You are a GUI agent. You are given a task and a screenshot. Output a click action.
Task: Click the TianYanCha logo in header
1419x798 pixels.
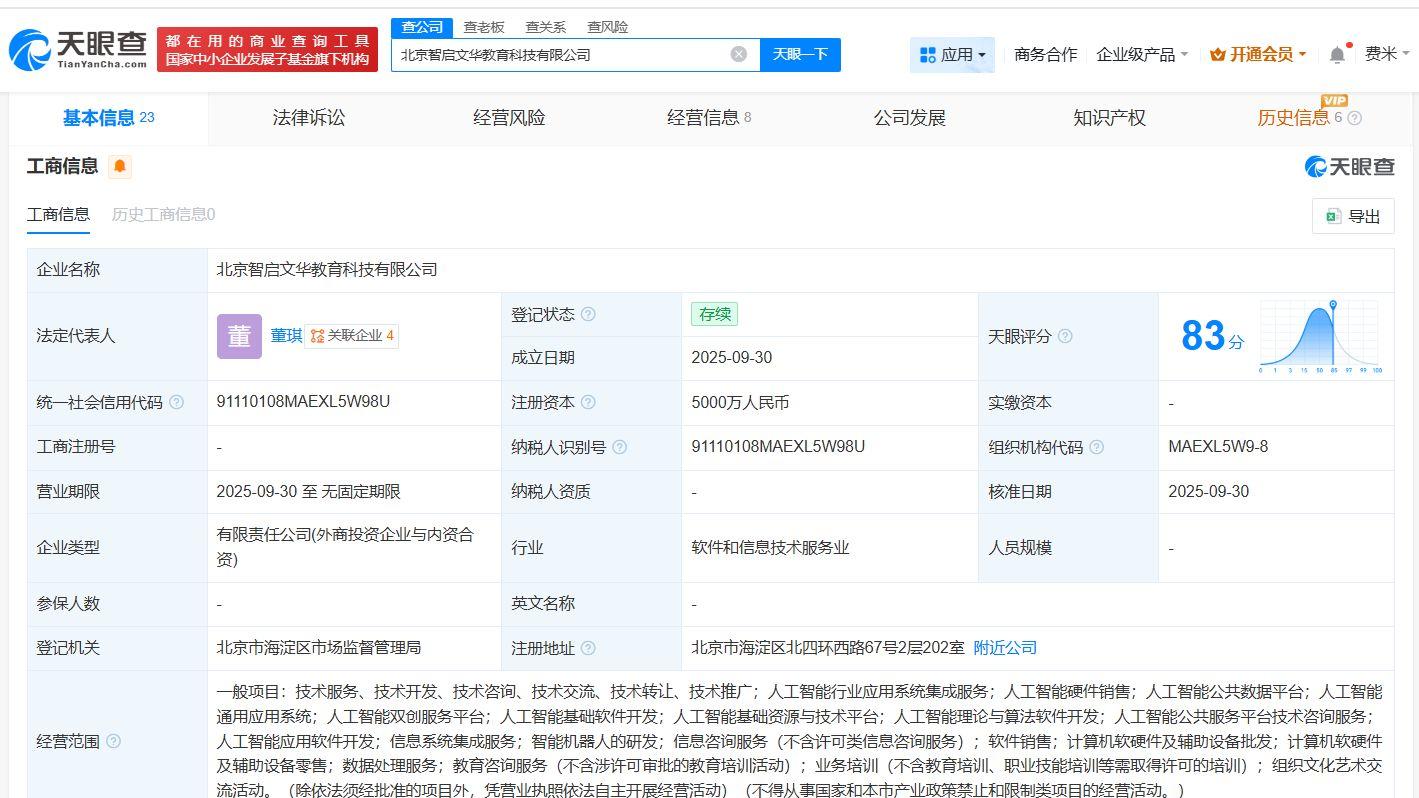78,49
